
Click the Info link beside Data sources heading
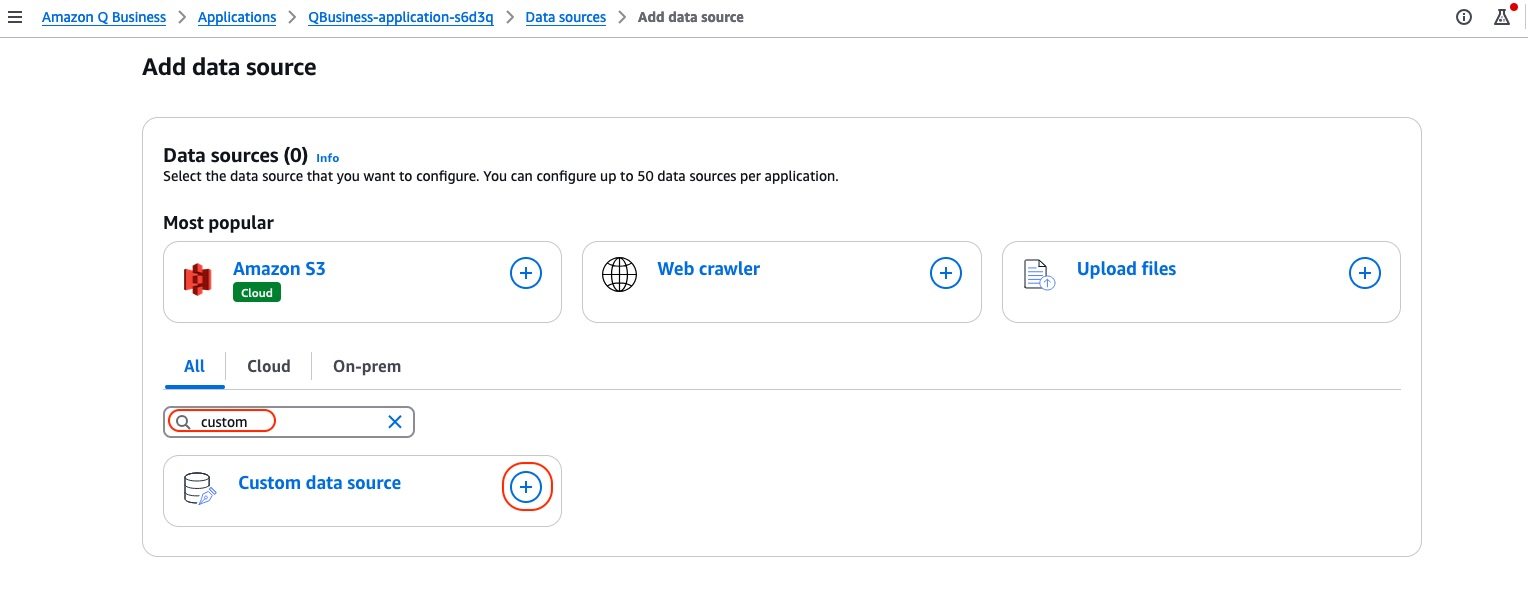(327, 157)
